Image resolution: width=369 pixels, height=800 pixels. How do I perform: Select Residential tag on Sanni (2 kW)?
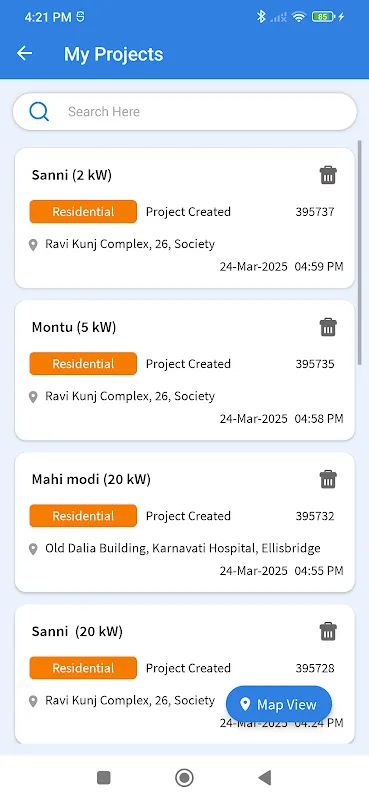(x=83, y=212)
